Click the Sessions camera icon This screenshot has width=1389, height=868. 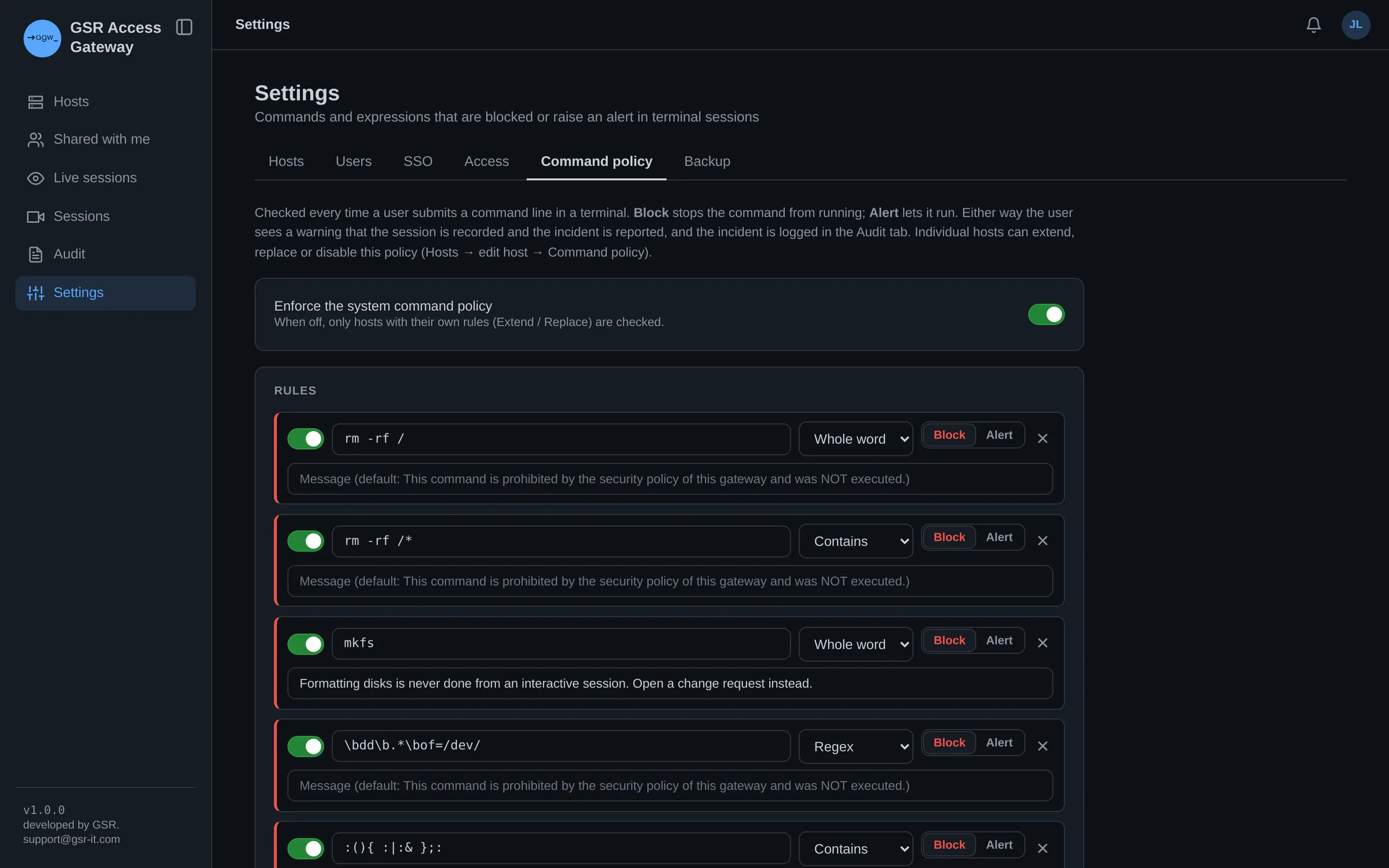click(35, 216)
